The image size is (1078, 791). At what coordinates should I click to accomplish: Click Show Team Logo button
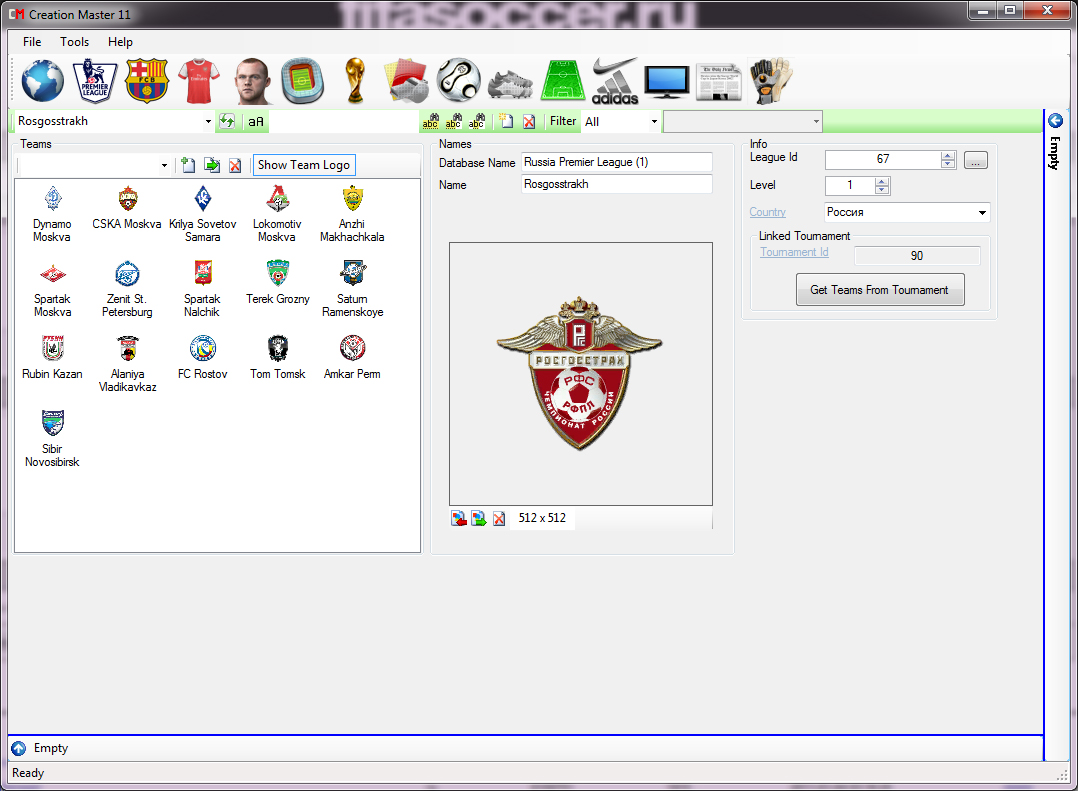(x=304, y=165)
